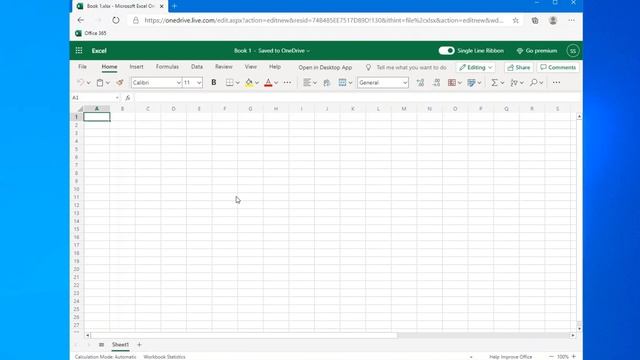The width and height of the screenshot is (640, 360).
Task: Click the Sort and Filter icon
Action: coord(514,82)
